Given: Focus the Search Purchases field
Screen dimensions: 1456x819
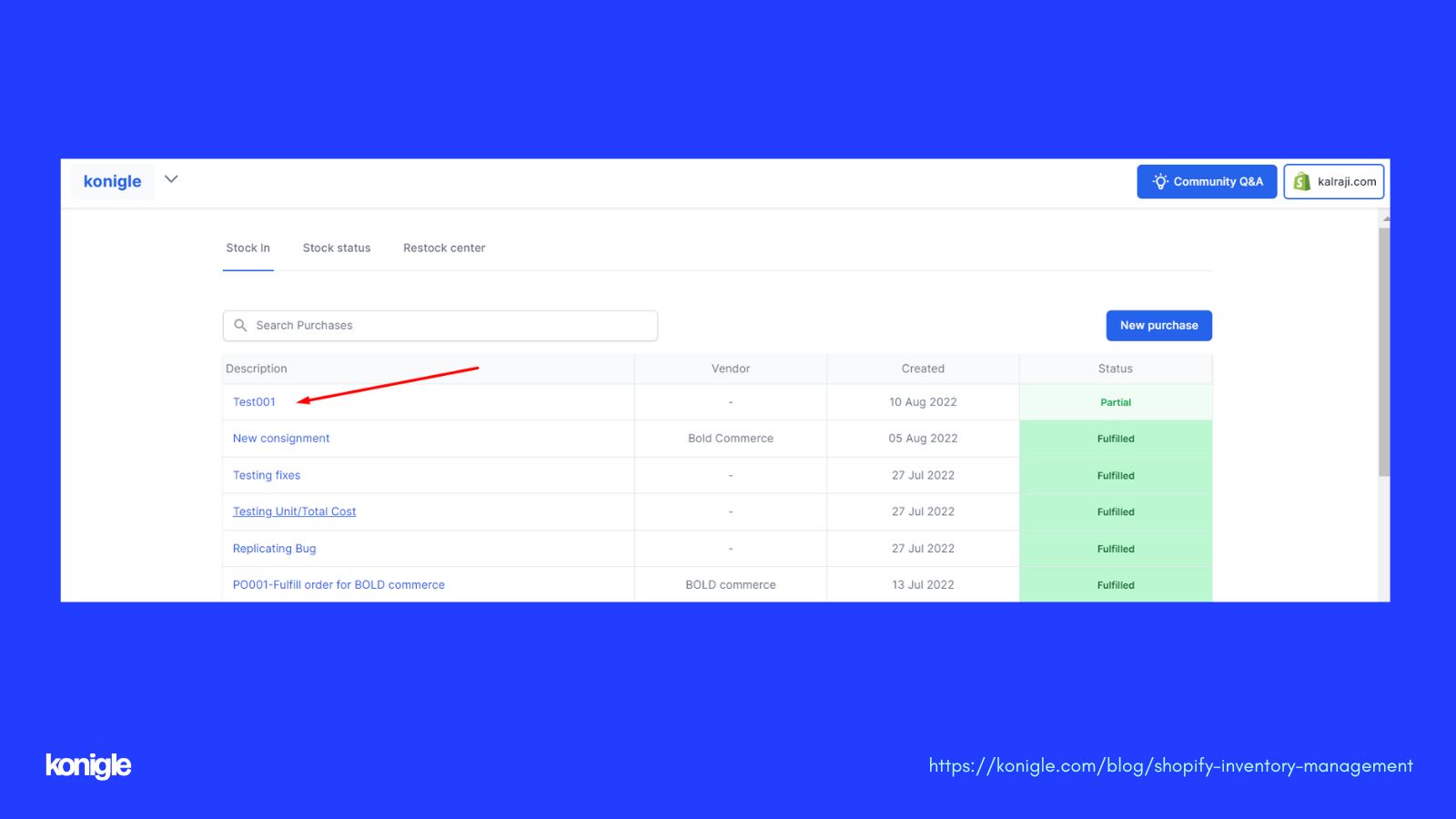Looking at the screenshot, I should coord(440,326).
